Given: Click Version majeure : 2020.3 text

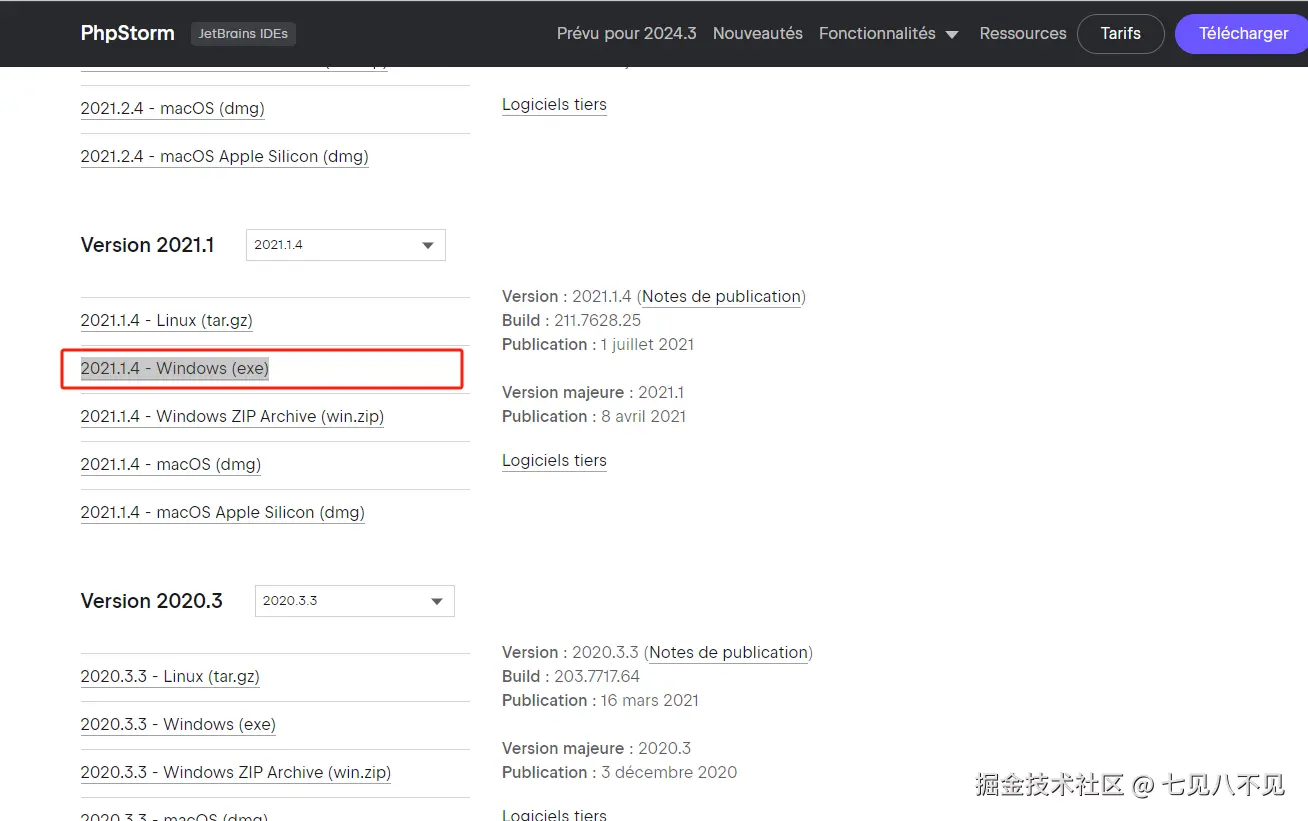Looking at the screenshot, I should pos(597,748).
